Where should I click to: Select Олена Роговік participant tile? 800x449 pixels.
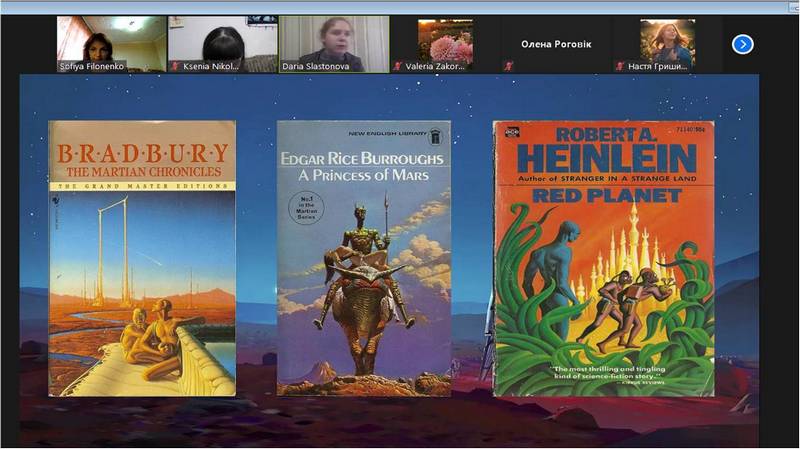[x=557, y=44]
